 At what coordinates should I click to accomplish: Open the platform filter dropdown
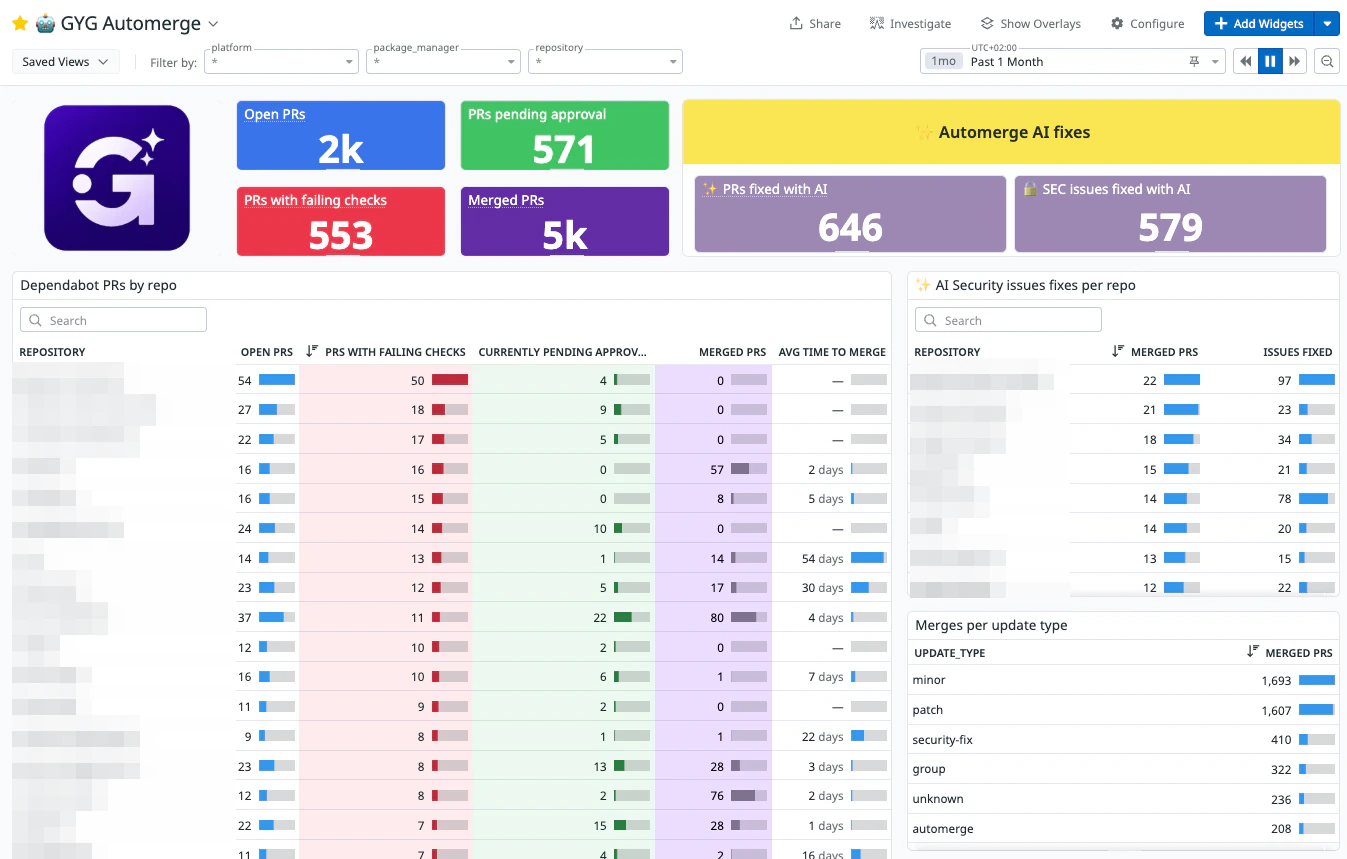(x=281, y=61)
